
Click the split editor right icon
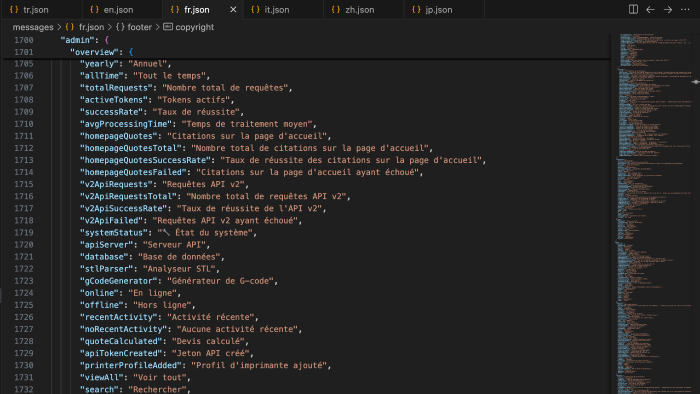pyautogui.click(x=633, y=9)
